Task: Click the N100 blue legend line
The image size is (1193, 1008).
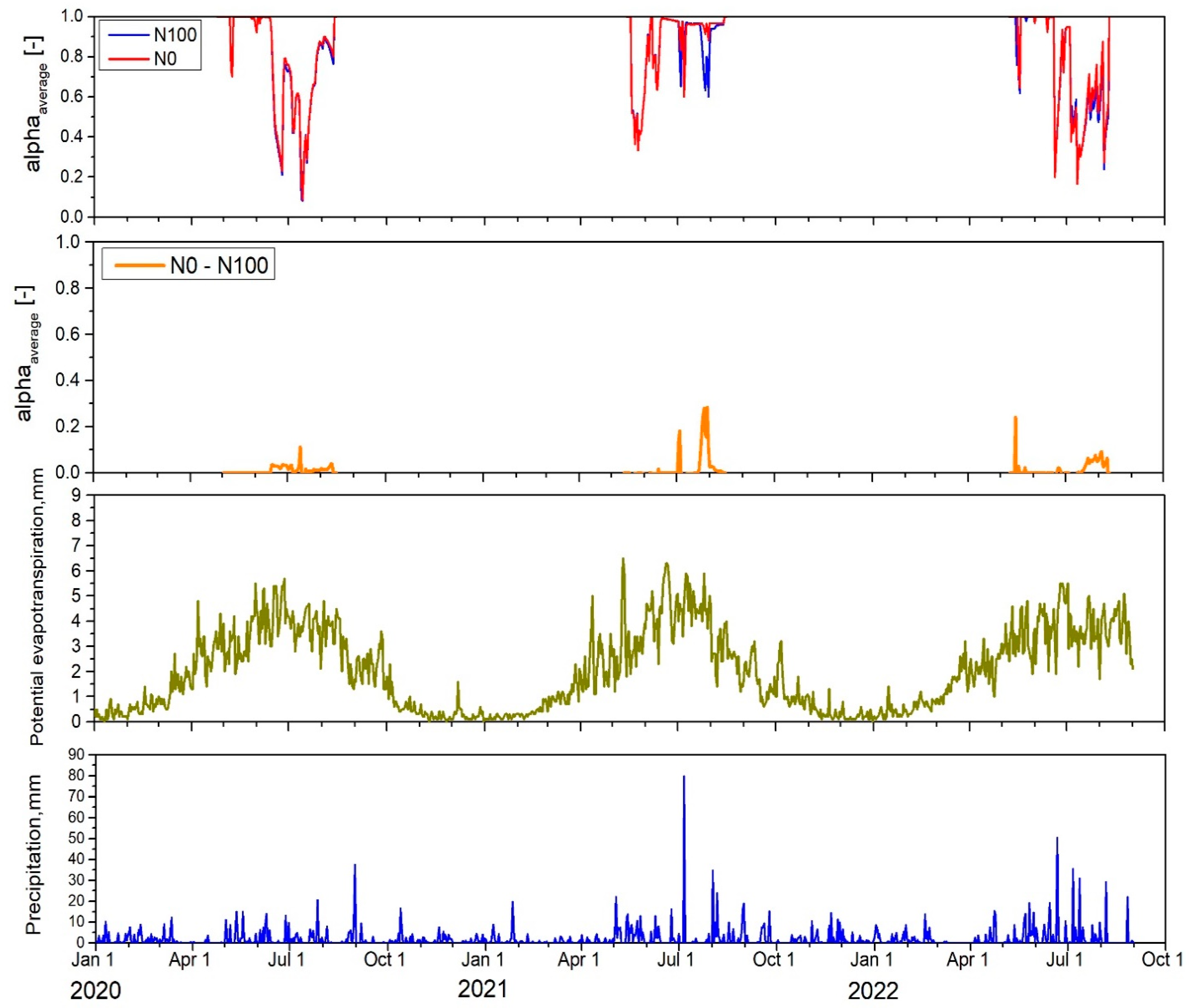Action: pyautogui.click(x=129, y=35)
